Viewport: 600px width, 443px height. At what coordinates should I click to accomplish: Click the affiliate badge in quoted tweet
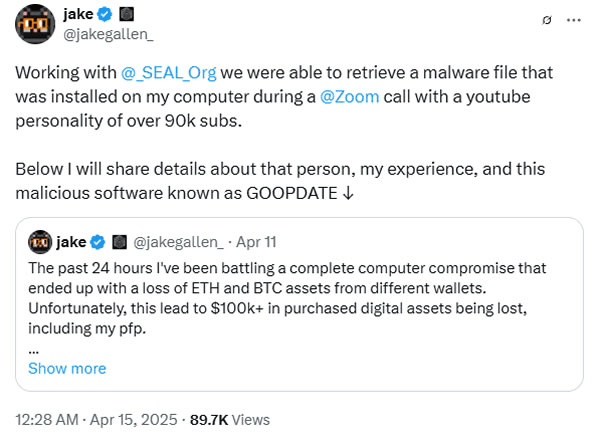(117, 241)
